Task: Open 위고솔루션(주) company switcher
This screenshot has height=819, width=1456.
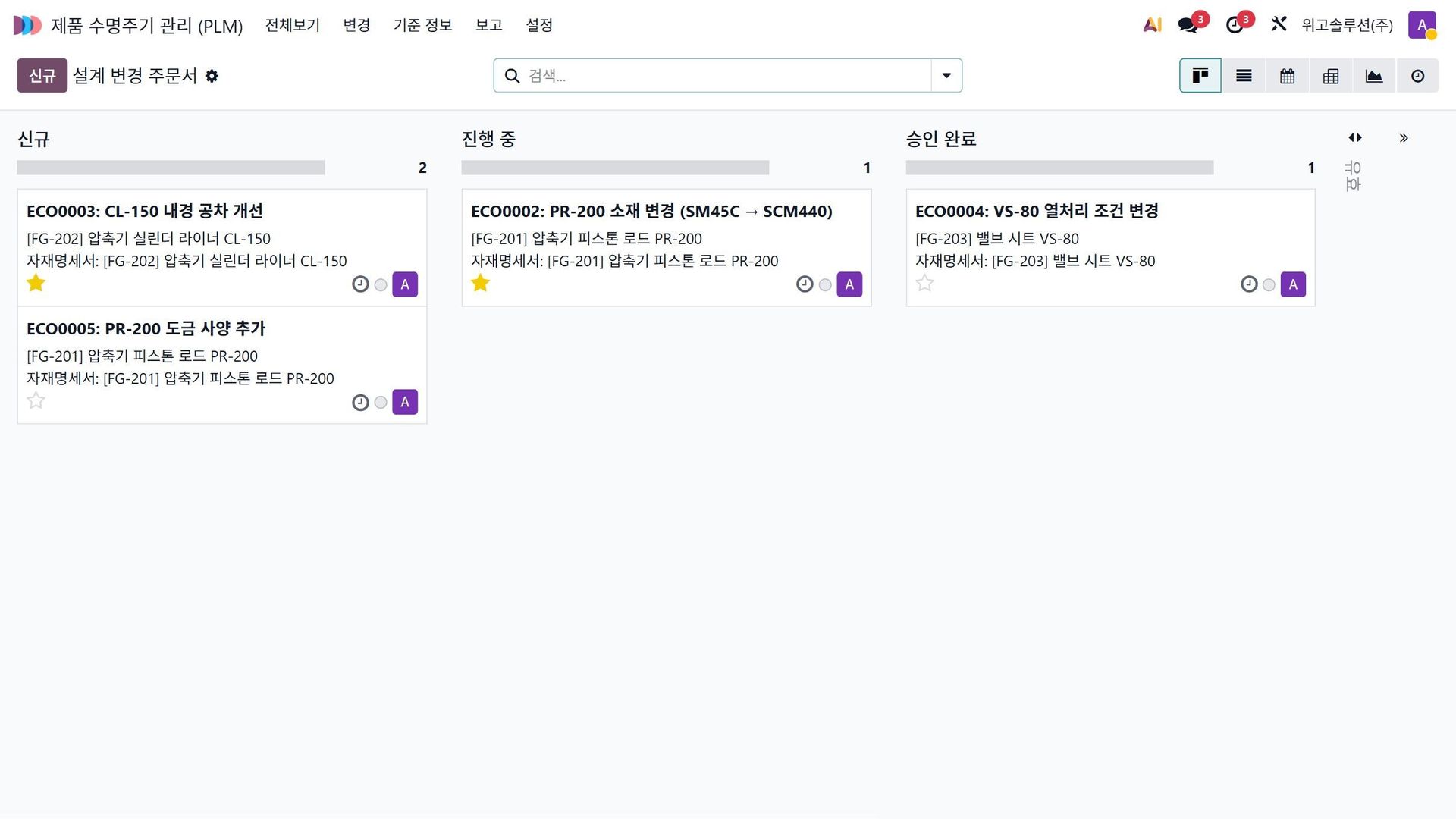Action: click(1347, 25)
